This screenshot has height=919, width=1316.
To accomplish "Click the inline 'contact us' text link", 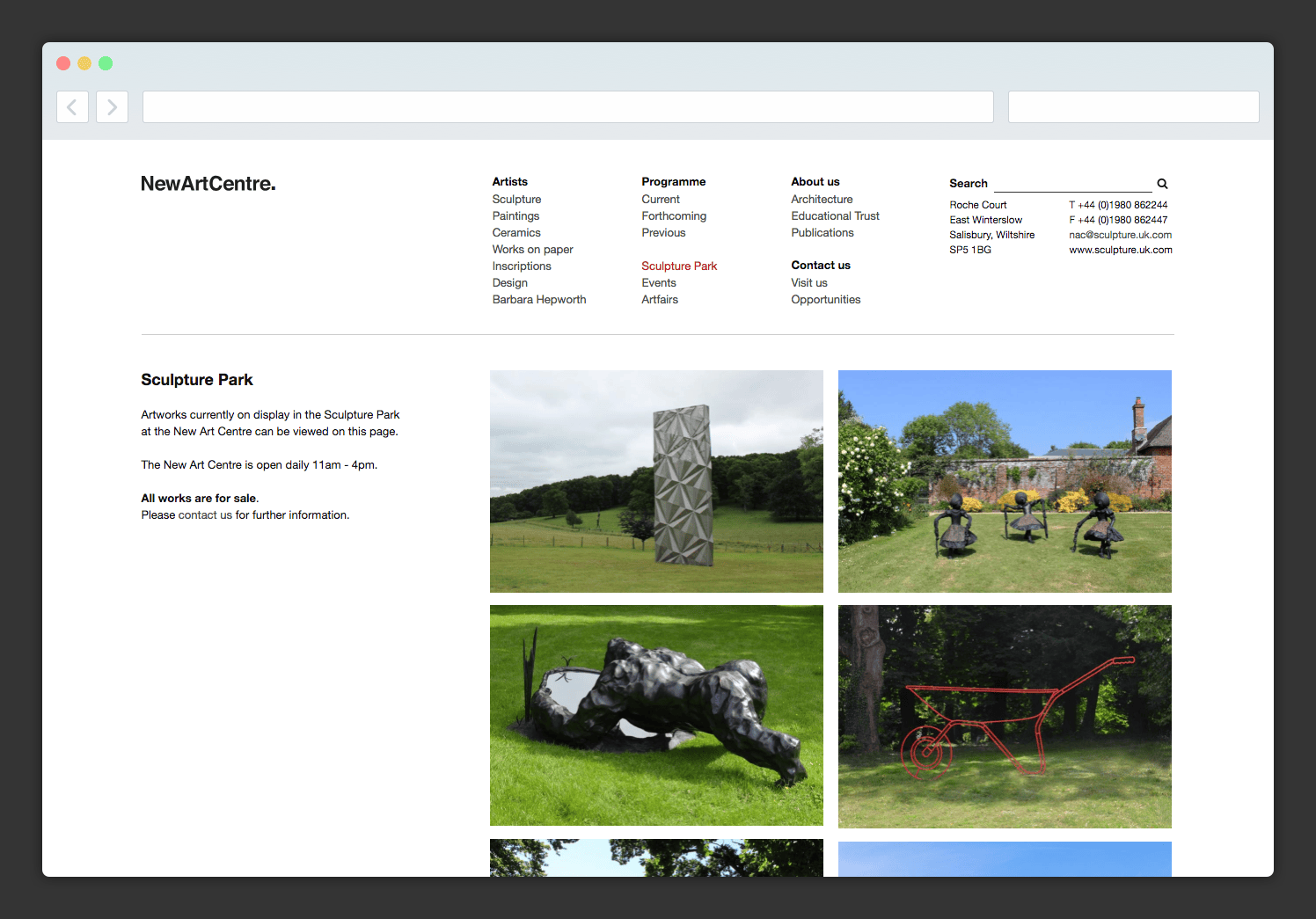I will [205, 515].
